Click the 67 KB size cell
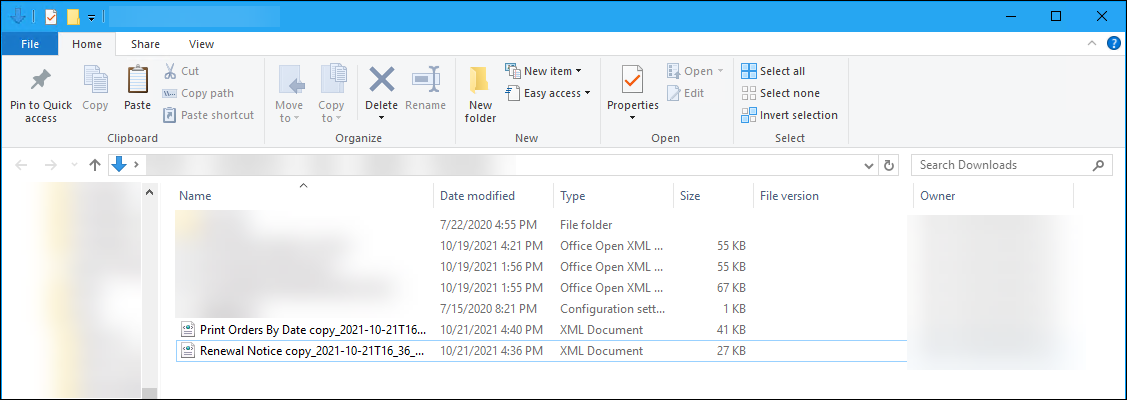 coord(732,288)
